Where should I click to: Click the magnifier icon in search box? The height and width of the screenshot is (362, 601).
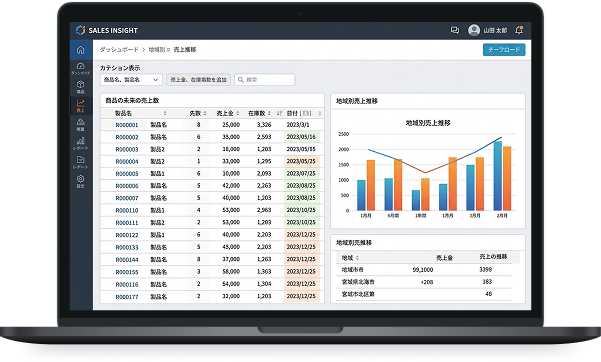(x=241, y=80)
